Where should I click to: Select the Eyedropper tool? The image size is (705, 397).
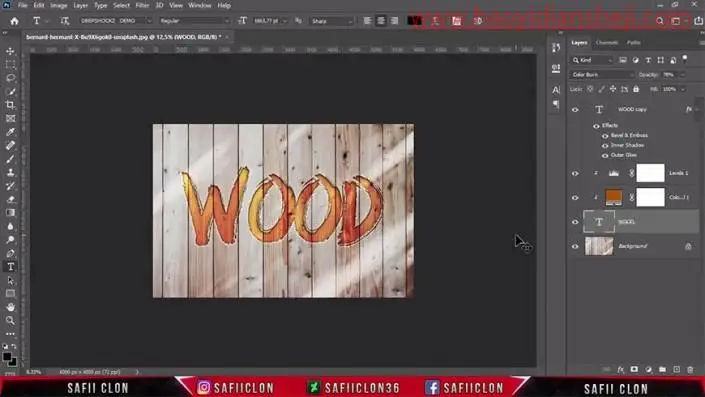10,132
